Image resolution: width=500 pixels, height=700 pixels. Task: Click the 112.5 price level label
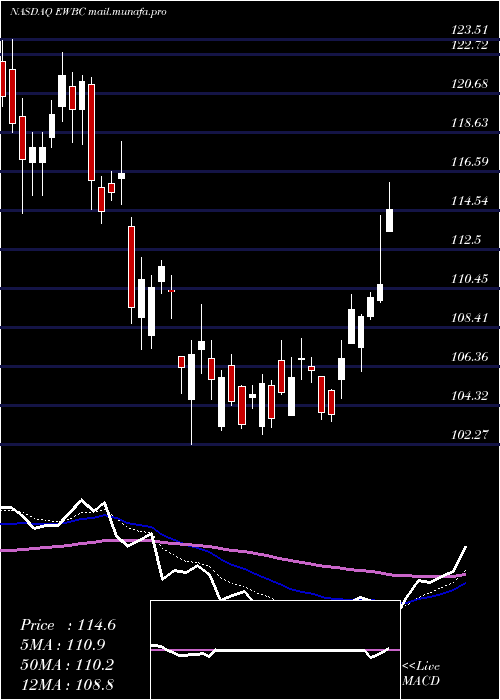(x=466, y=240)
